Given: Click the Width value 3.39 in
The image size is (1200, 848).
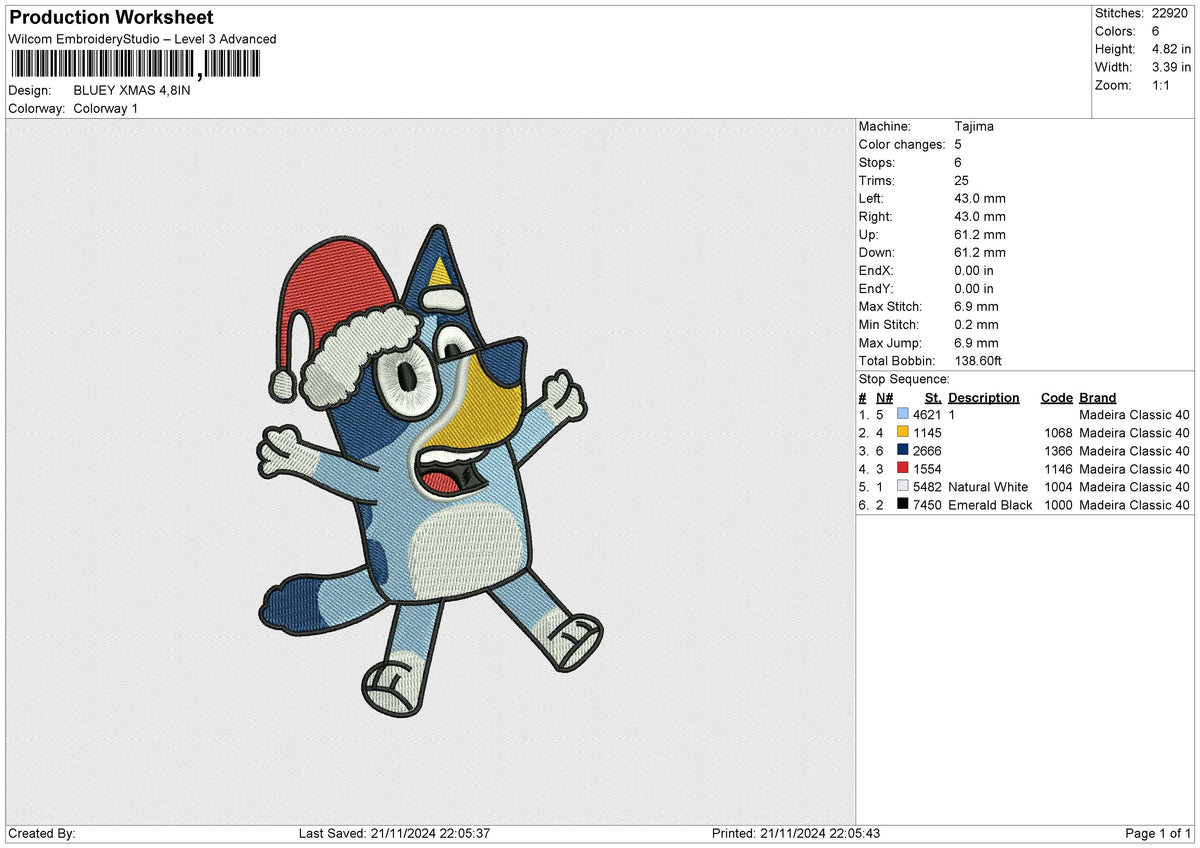Looking at the screenshot, I should pos(1173,67).
